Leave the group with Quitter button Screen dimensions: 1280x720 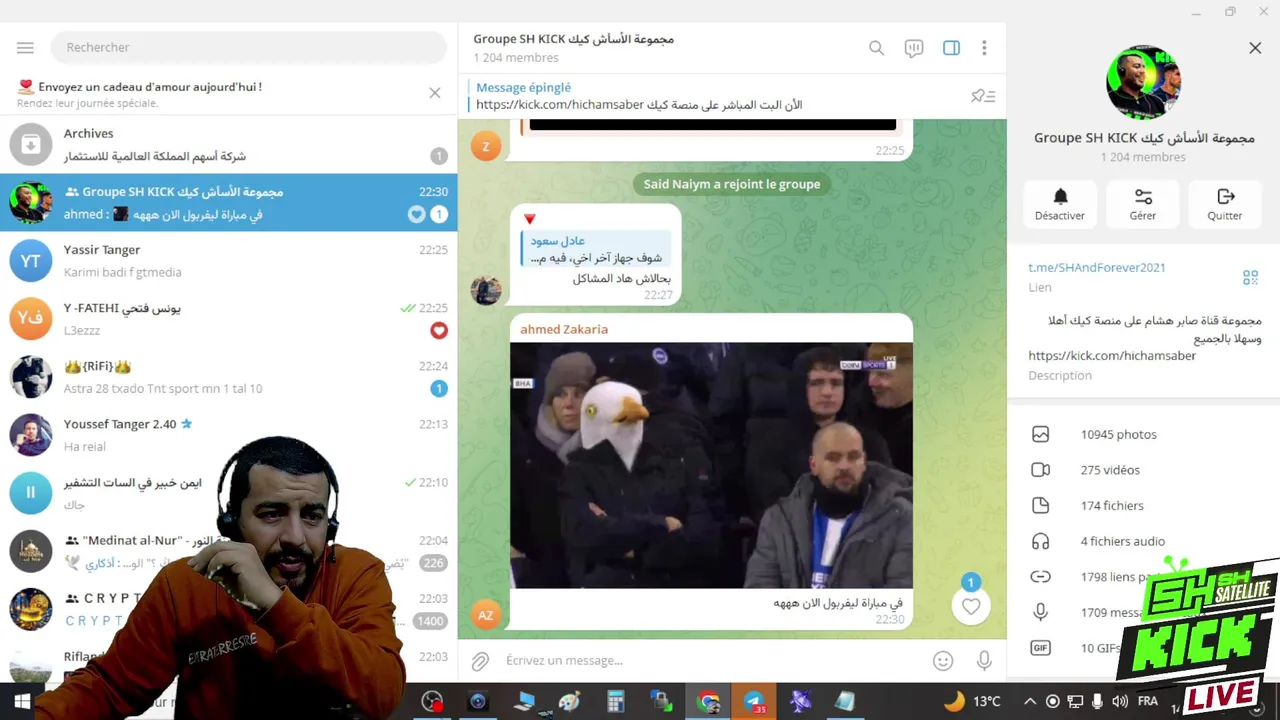point(1225,204)
